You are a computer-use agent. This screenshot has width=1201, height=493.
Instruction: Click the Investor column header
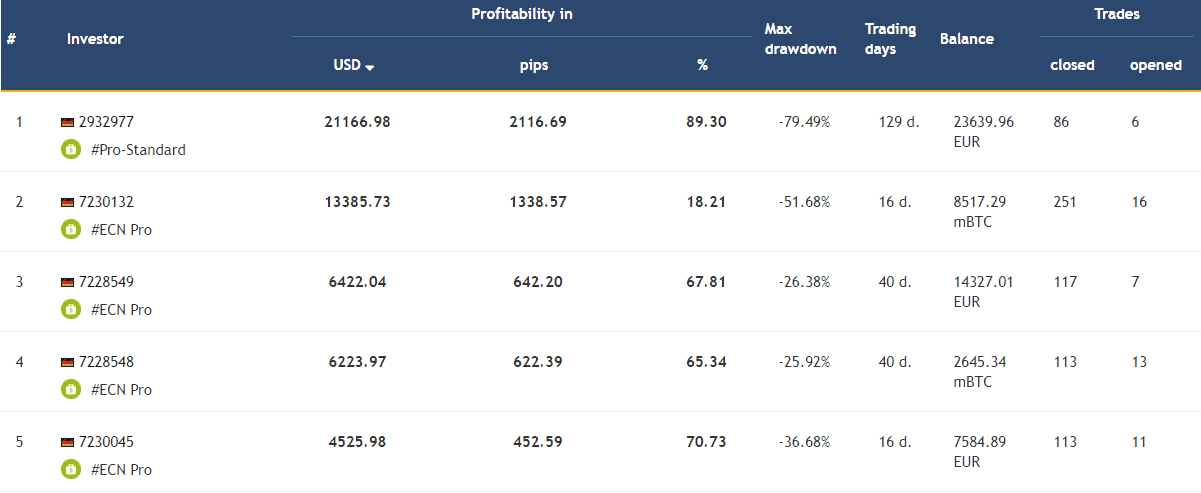tap(95, 39)
